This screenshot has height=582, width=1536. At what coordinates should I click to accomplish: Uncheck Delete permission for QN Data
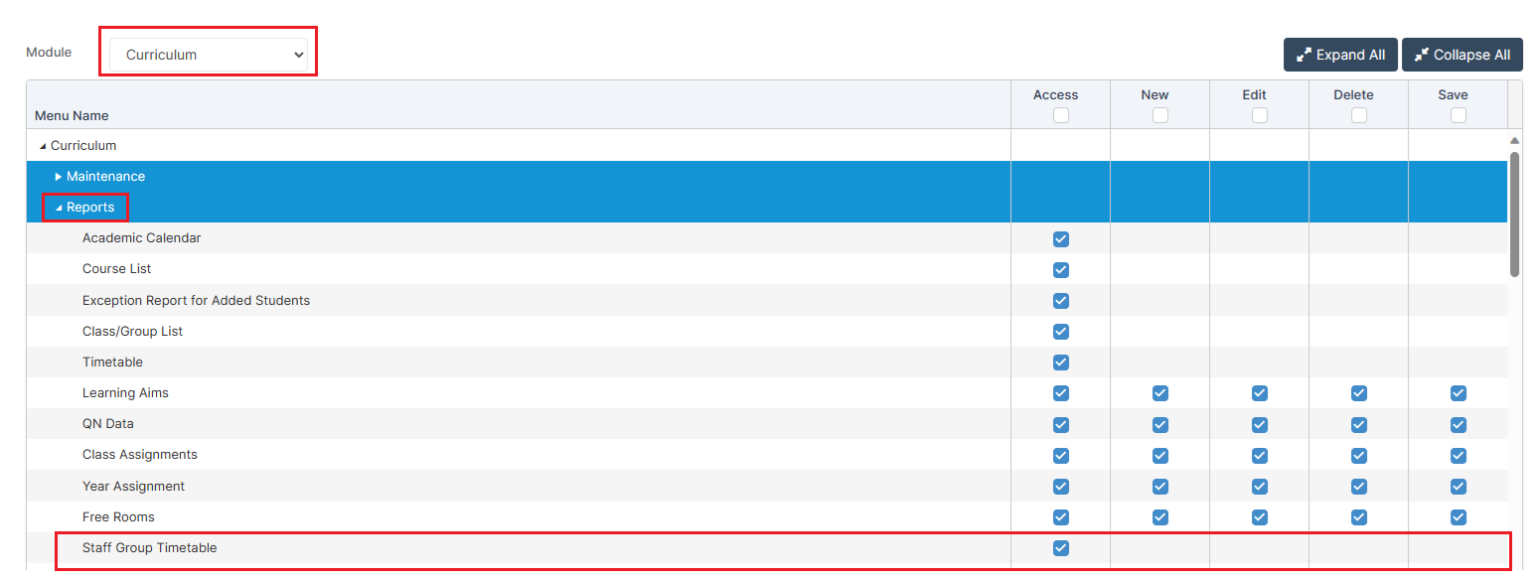pos(1358,424)
